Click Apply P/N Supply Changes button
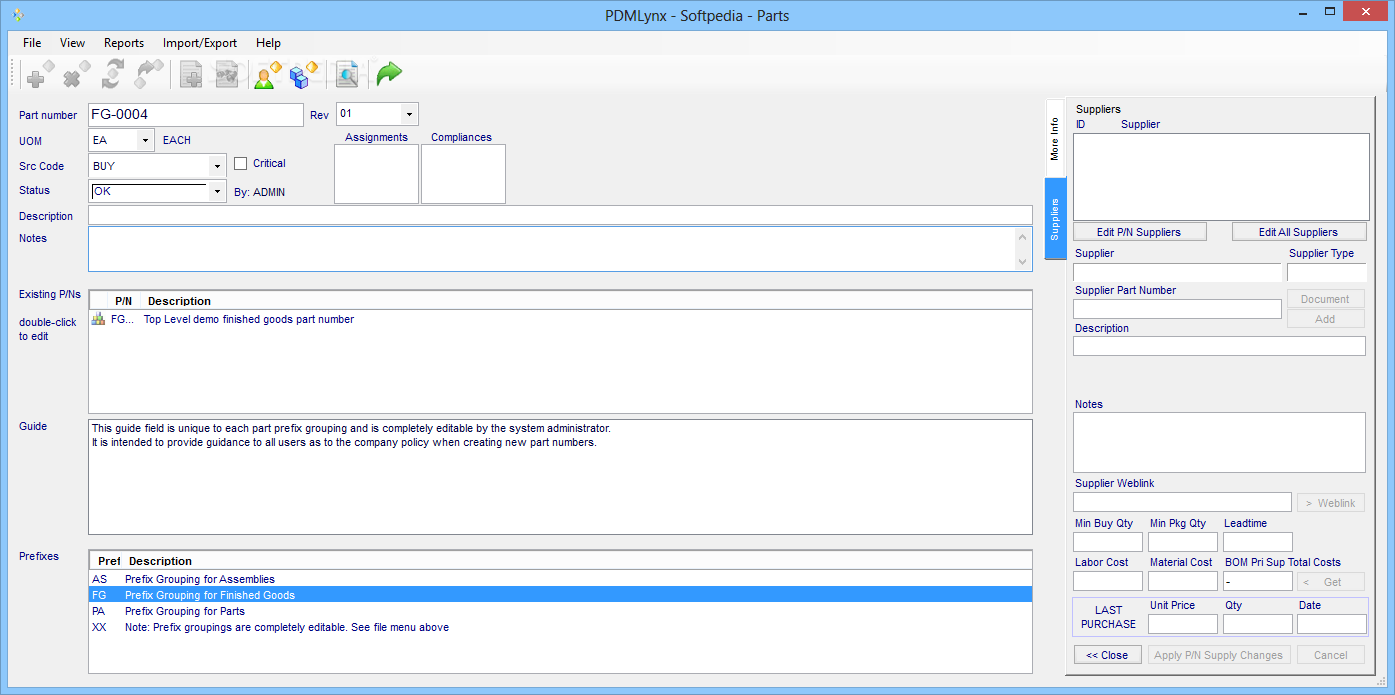1395x695 pixels. [1218, 655]
